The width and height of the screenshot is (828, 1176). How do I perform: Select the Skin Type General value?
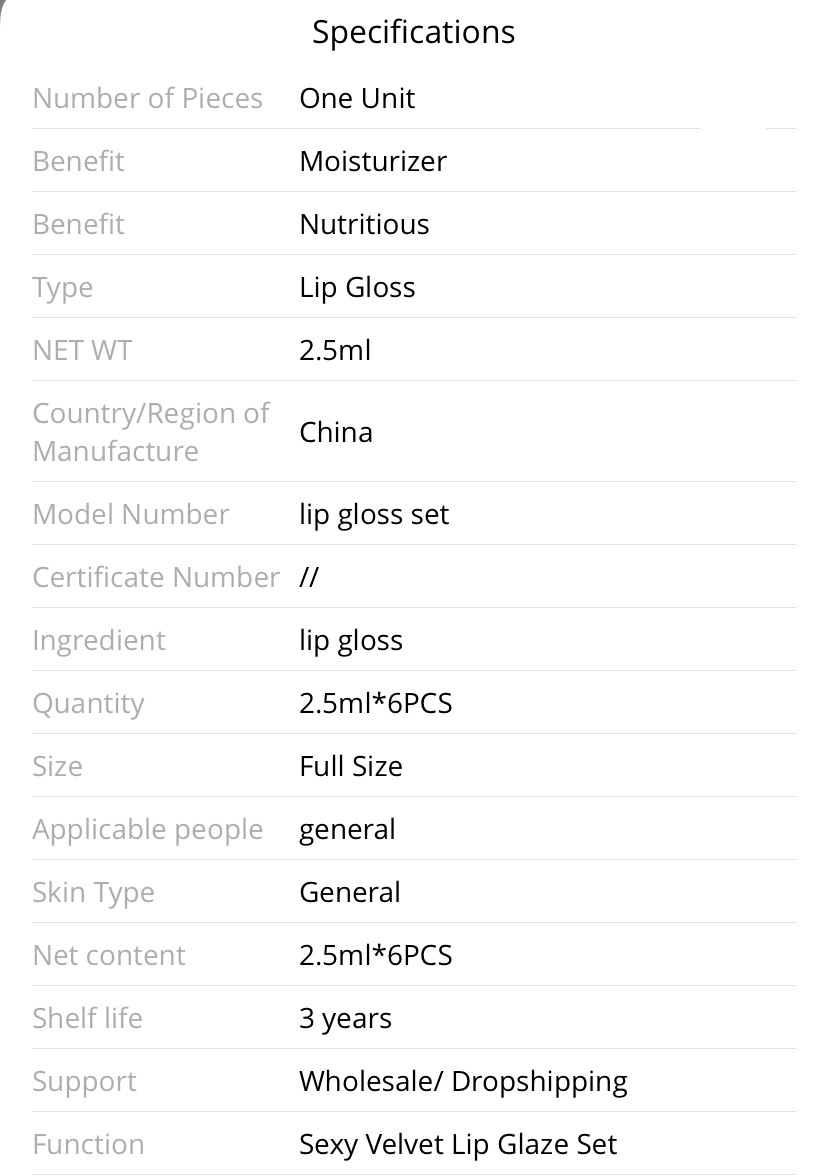[x=350, y=892]
